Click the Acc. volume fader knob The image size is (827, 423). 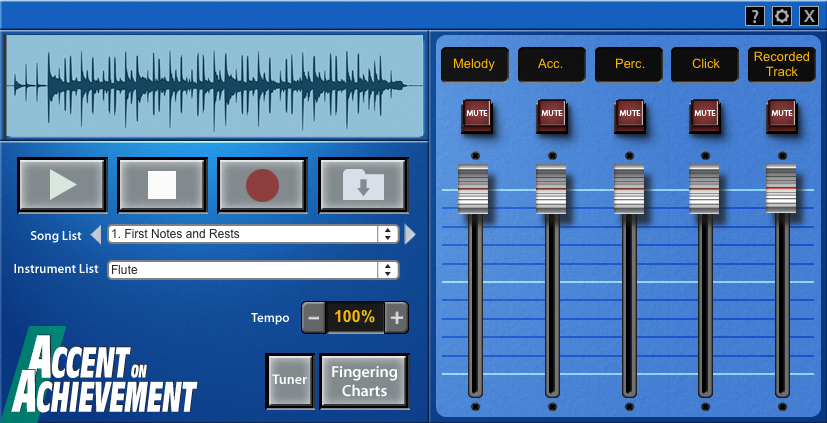coord(551,189)
